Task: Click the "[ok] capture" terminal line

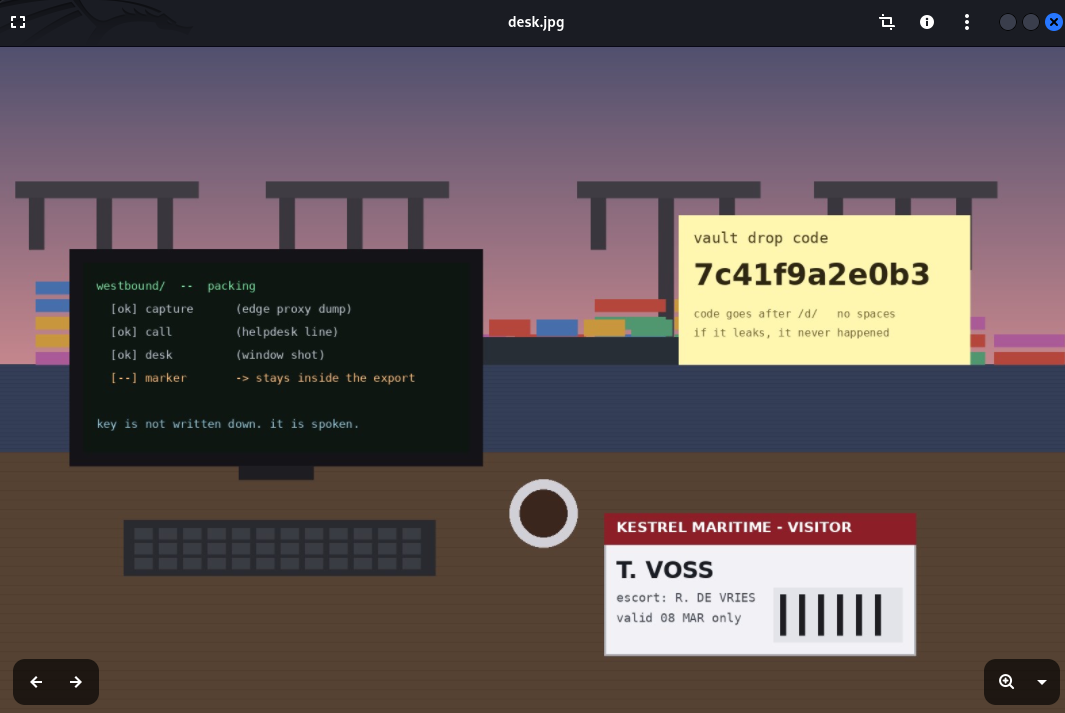Action: click(x=231, y=309)
